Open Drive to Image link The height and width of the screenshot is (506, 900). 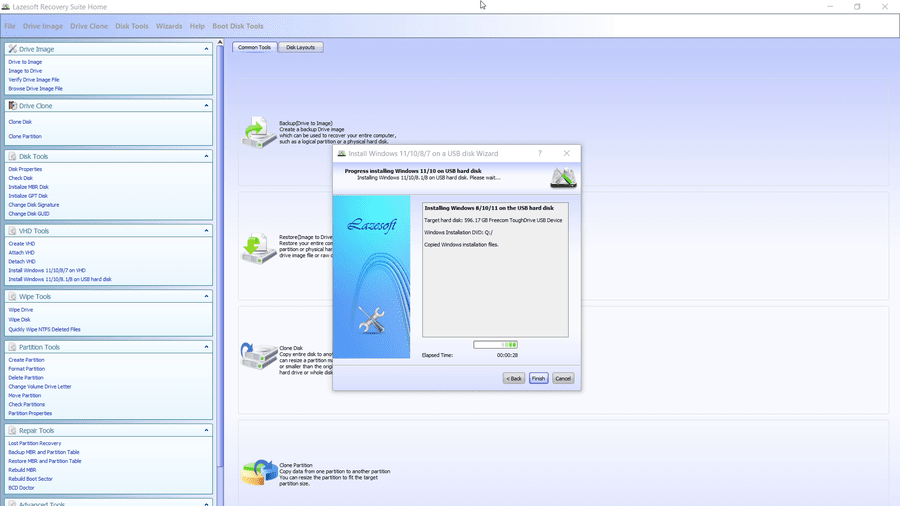[25, 62]
